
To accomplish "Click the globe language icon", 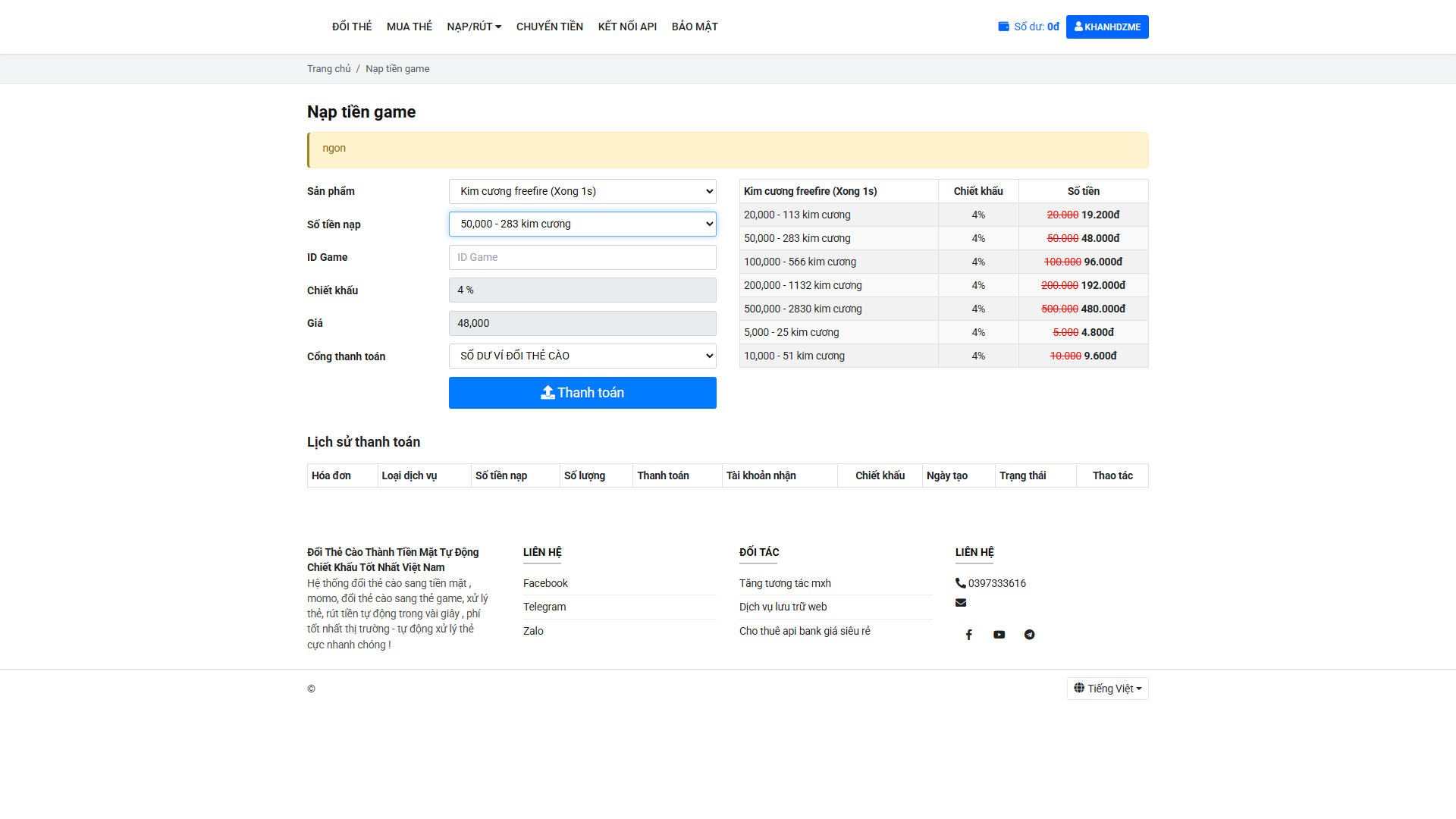I will pyautogui.click(x=1079, y=688).
